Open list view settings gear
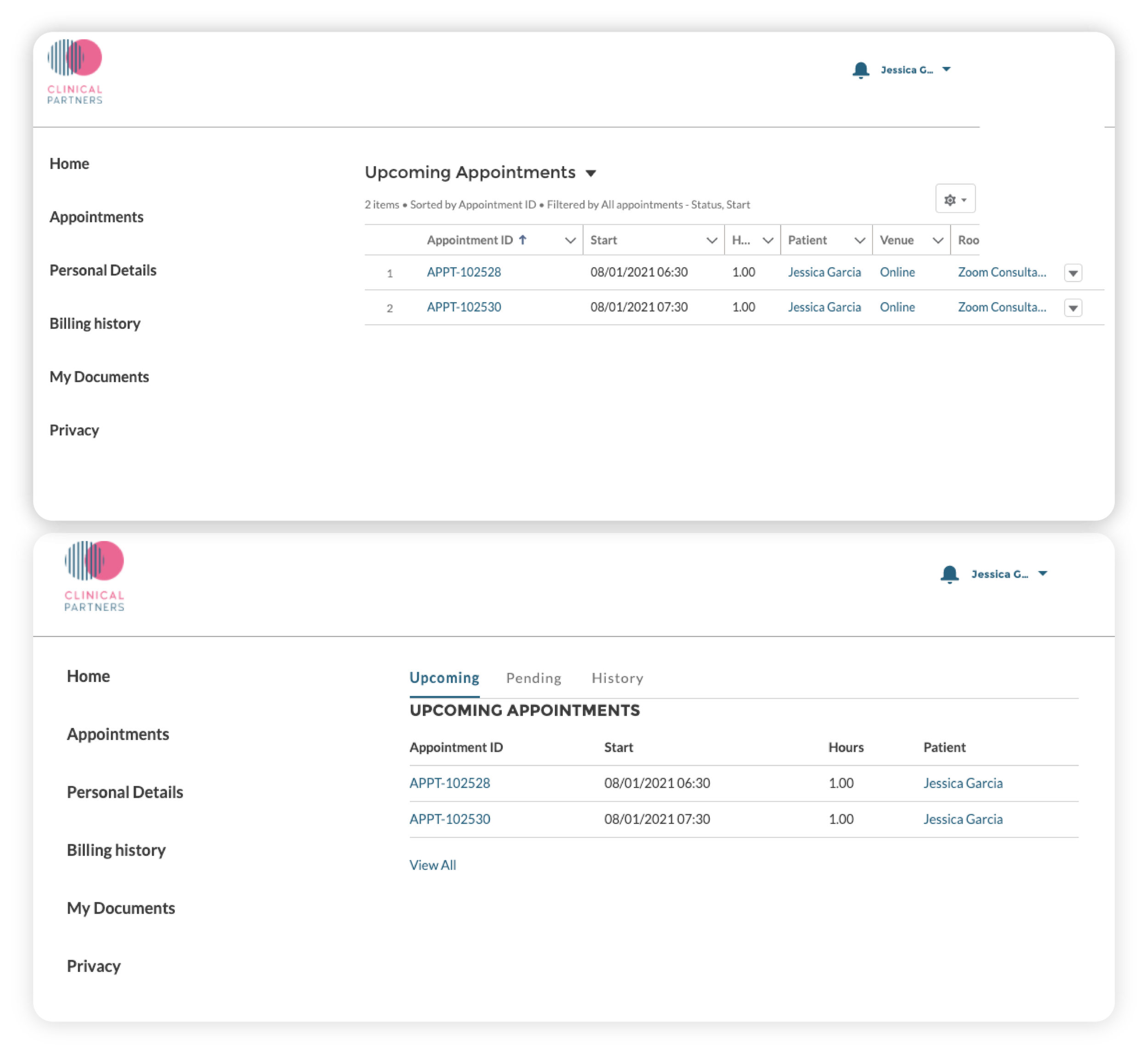 click(x=955, y=199)
